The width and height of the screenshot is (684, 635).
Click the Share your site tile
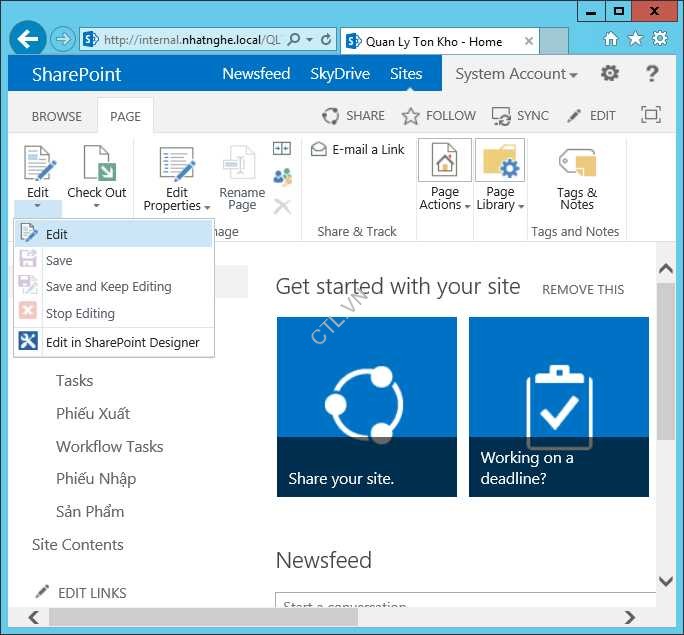point(366,406)
